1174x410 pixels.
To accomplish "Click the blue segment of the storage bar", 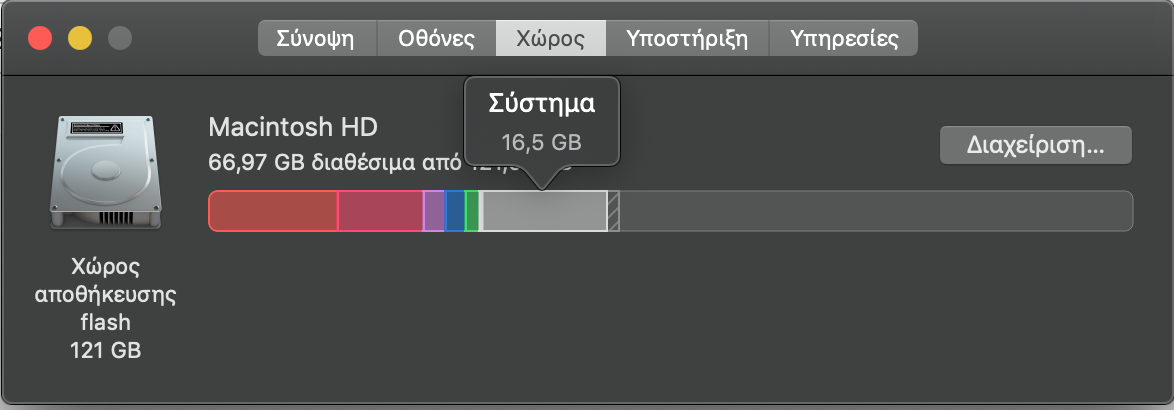I will click(455, 211).
